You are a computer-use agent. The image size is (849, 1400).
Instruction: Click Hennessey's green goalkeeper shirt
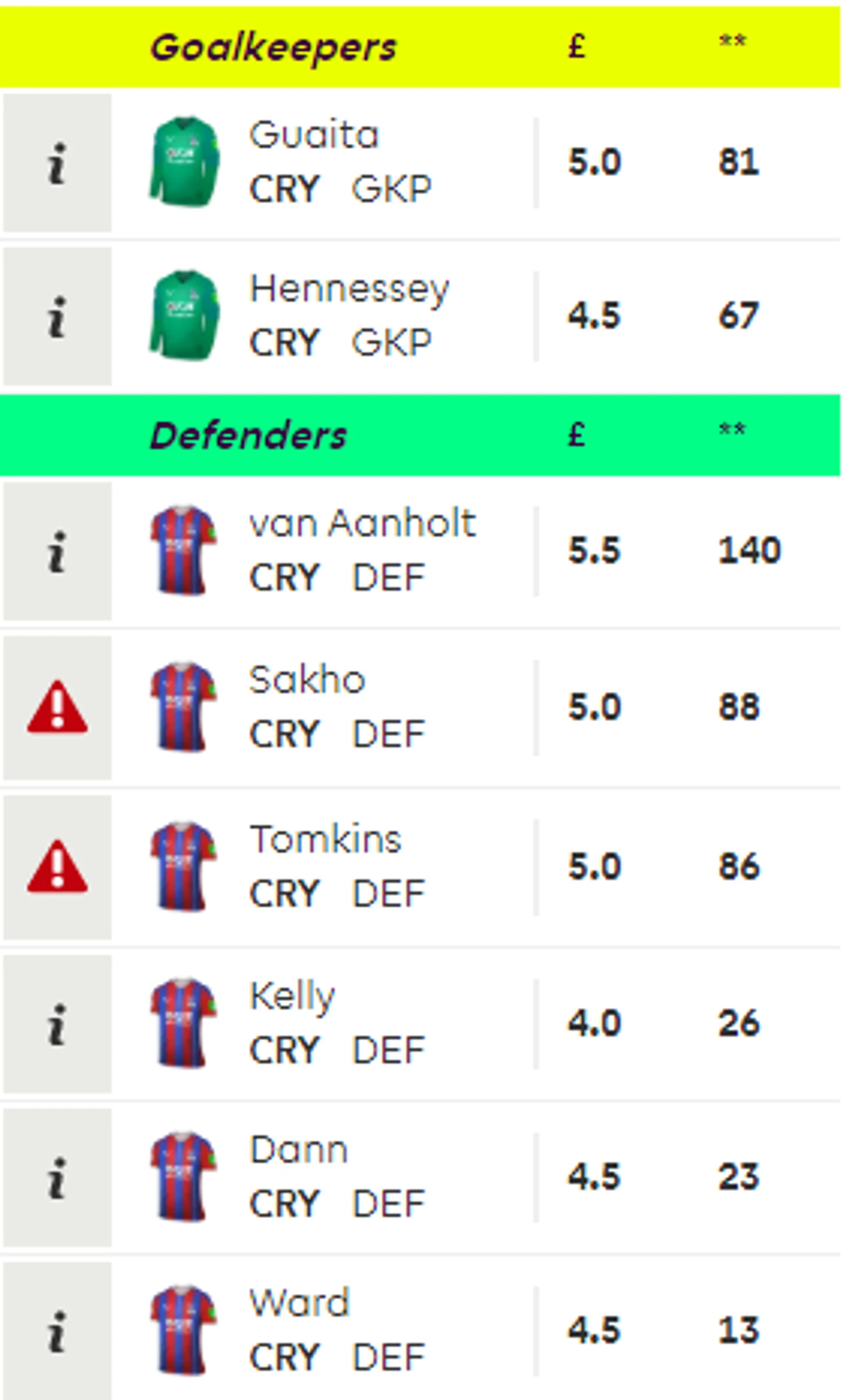click(185, 315)
